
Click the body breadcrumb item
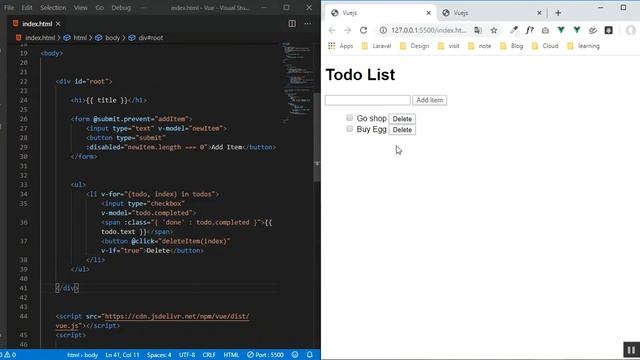[x=108, y=38]
